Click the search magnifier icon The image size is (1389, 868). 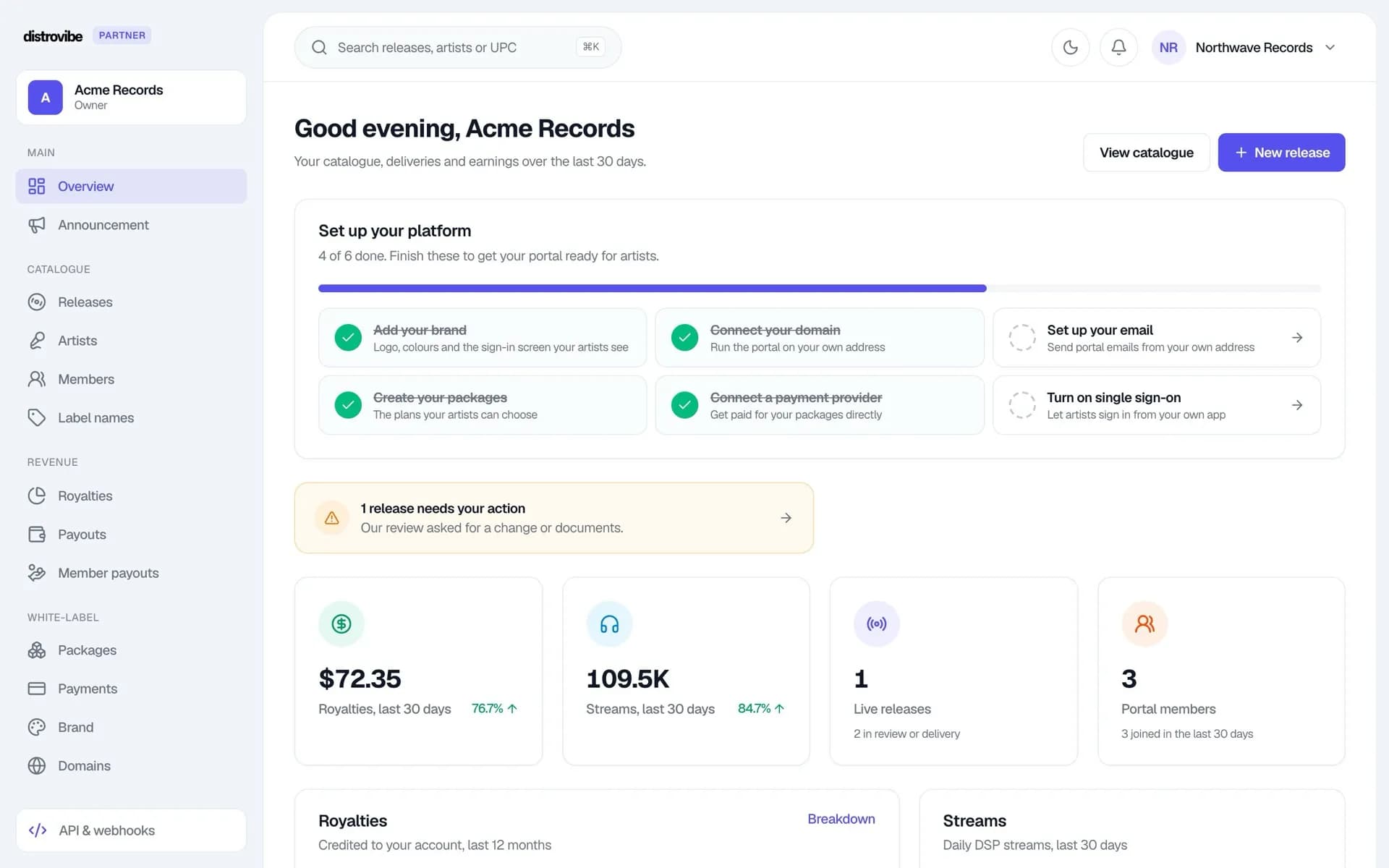pos(319,48)
